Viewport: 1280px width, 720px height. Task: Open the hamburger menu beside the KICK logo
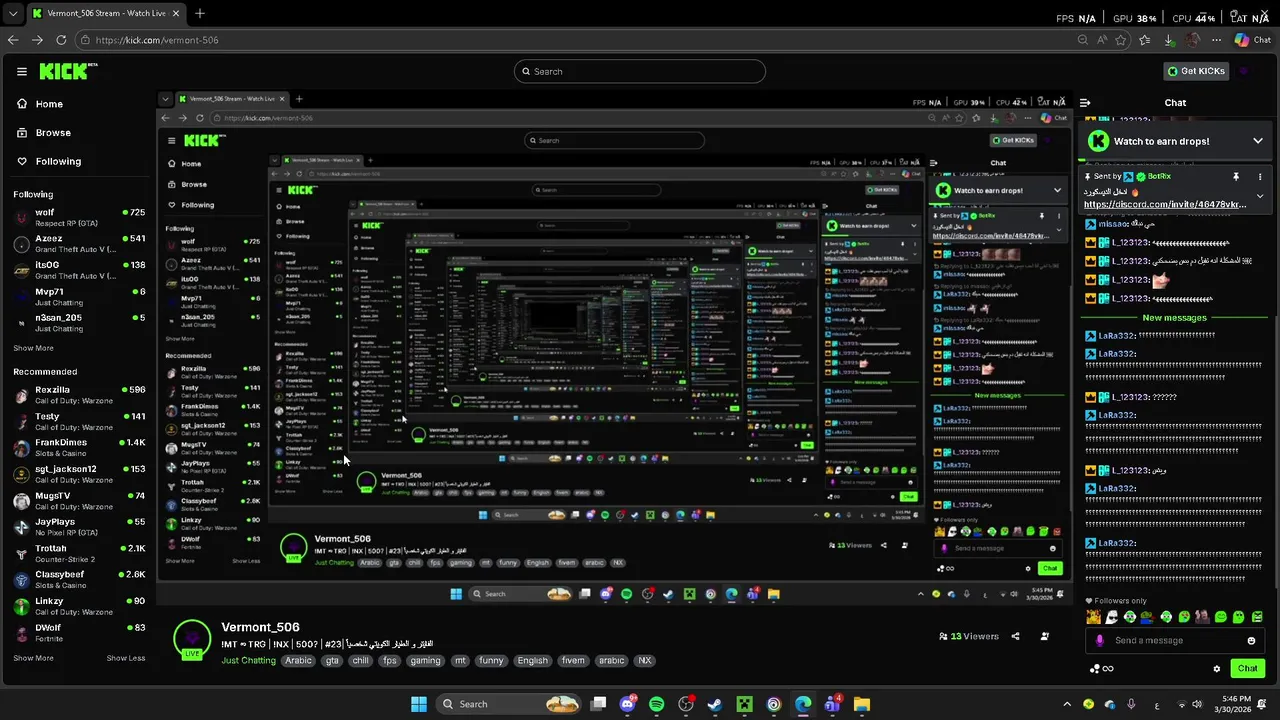coord(22,72)
